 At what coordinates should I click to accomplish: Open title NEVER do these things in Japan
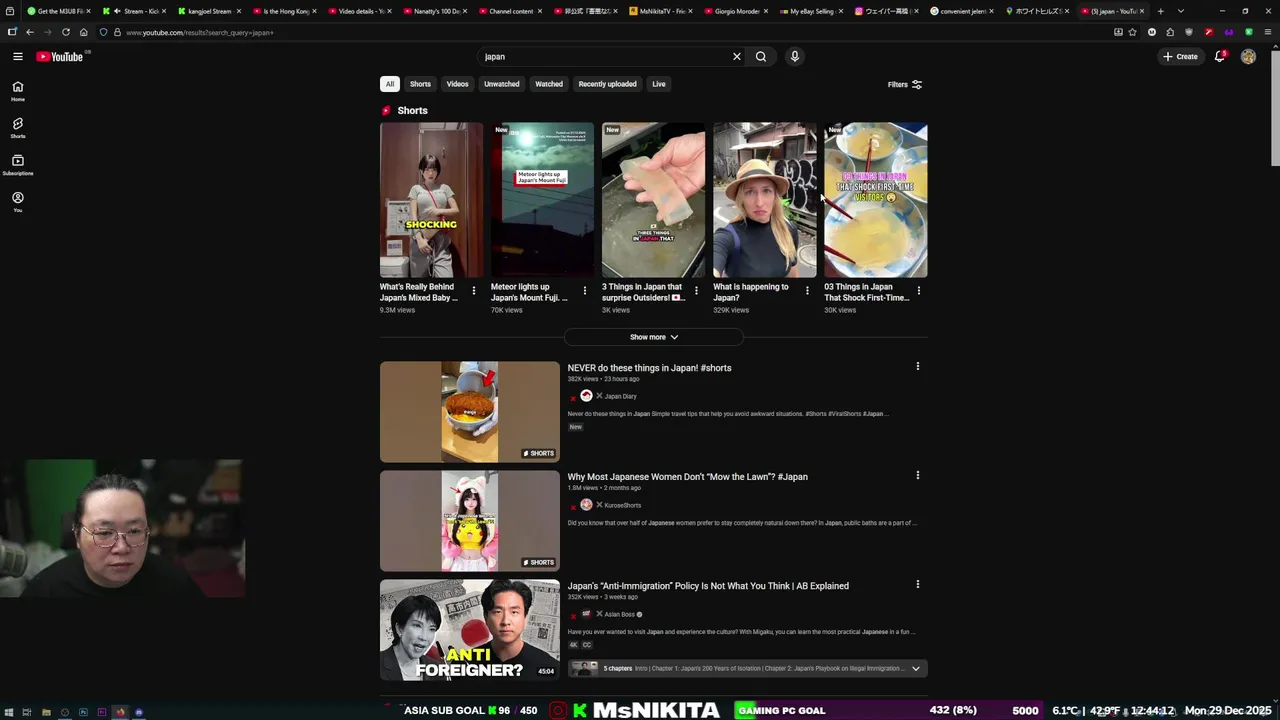pos(650,368)
